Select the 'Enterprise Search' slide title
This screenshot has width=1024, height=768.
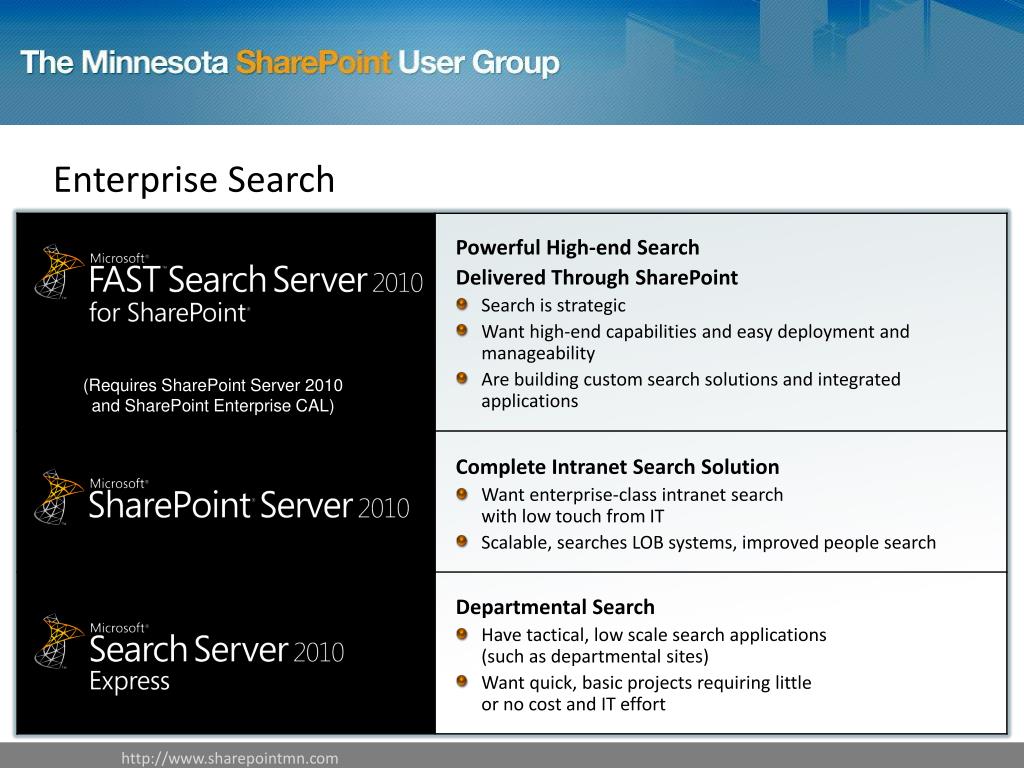[194, 180]
